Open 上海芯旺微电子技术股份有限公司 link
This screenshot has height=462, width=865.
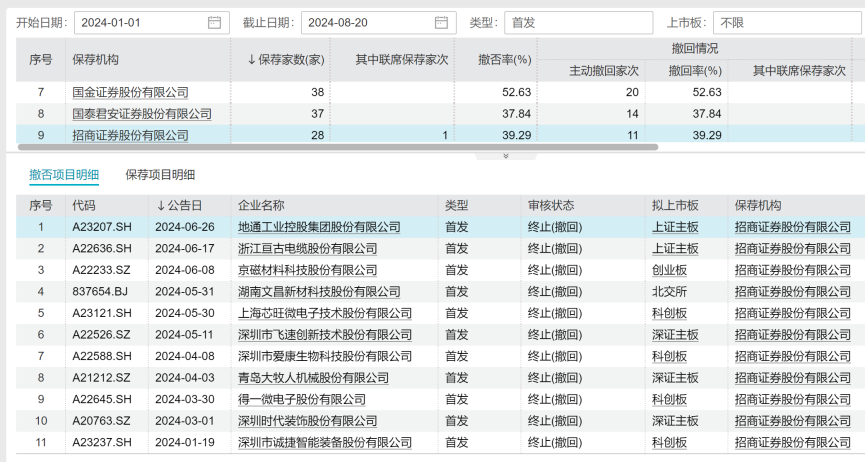[x=325, y=313]
